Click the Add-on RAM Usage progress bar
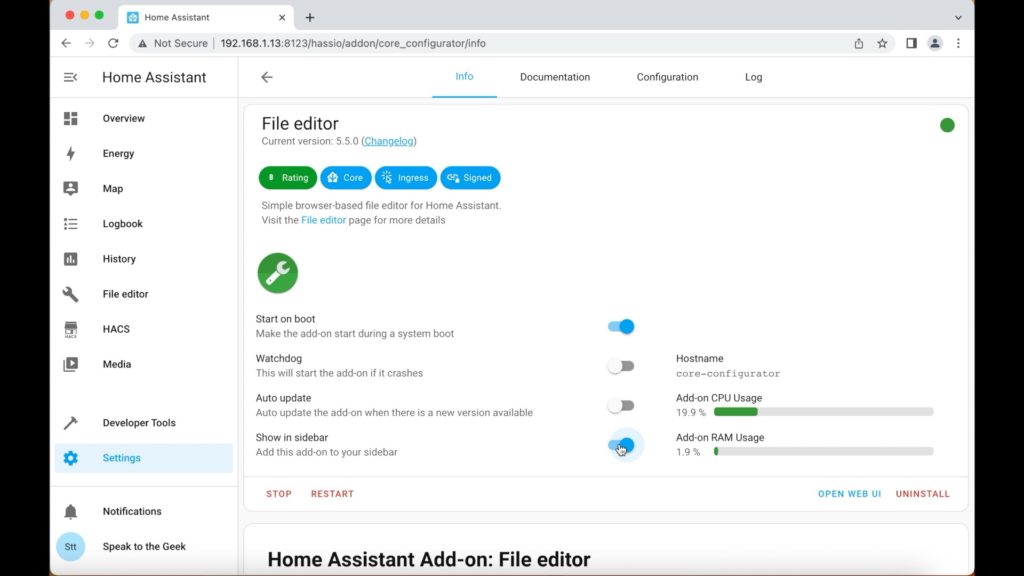This screenshot has width=1024, height=576. [x=824, y=451]
